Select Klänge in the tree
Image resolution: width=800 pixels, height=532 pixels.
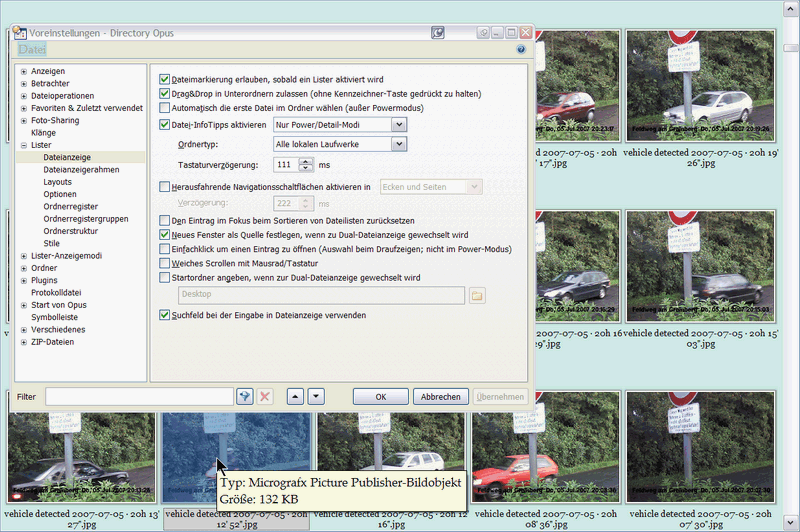[x=43, y=133]
